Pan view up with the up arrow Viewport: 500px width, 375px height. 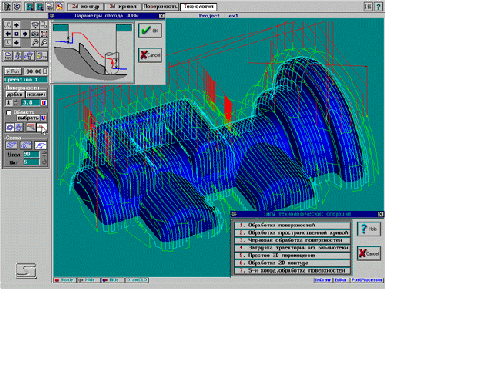[16, 25]
